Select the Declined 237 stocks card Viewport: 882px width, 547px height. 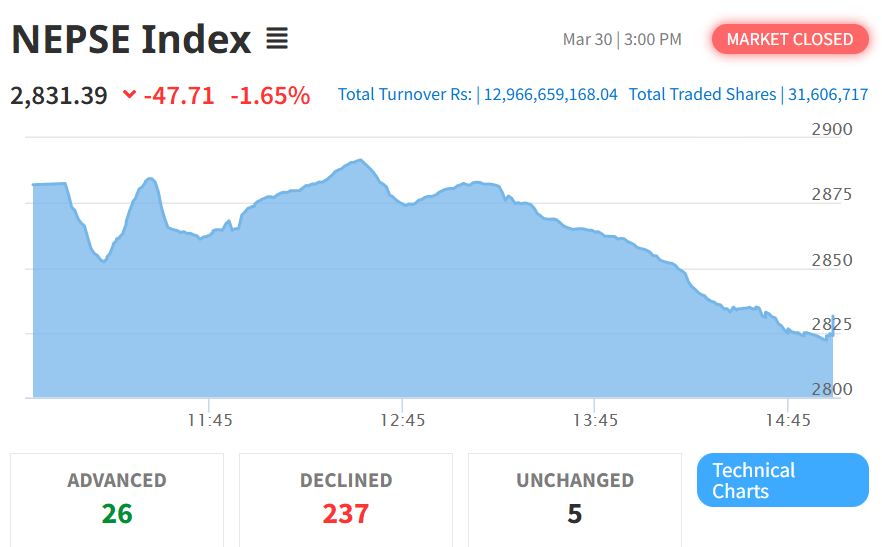tap(346, 498)
